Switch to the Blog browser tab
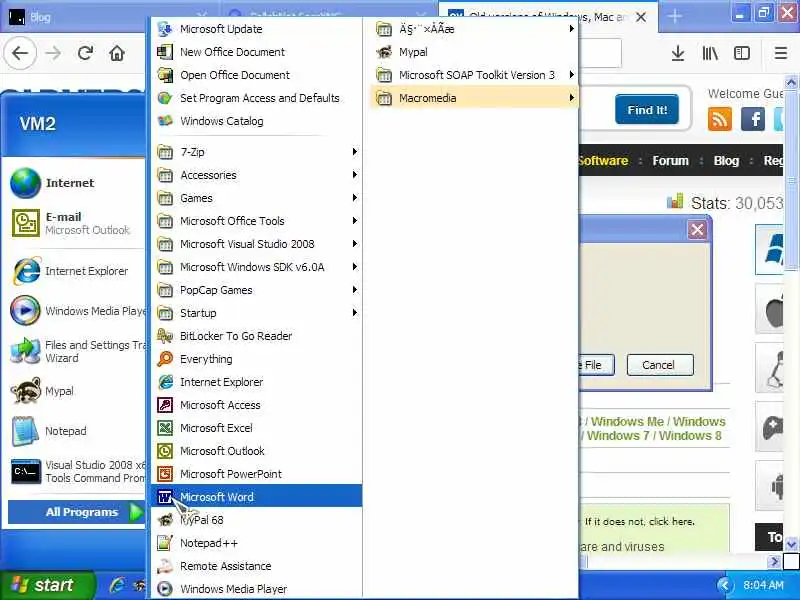This screenshot has width=800, height=600. 110,17
